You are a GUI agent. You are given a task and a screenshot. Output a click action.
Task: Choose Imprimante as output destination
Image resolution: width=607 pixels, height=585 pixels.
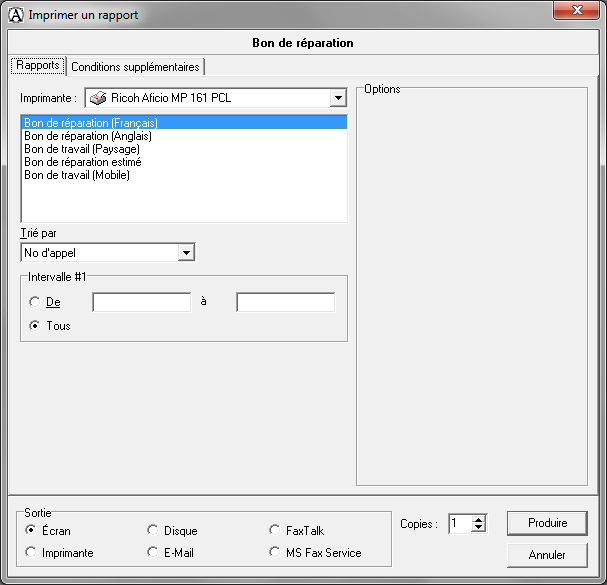coord(31,552)
